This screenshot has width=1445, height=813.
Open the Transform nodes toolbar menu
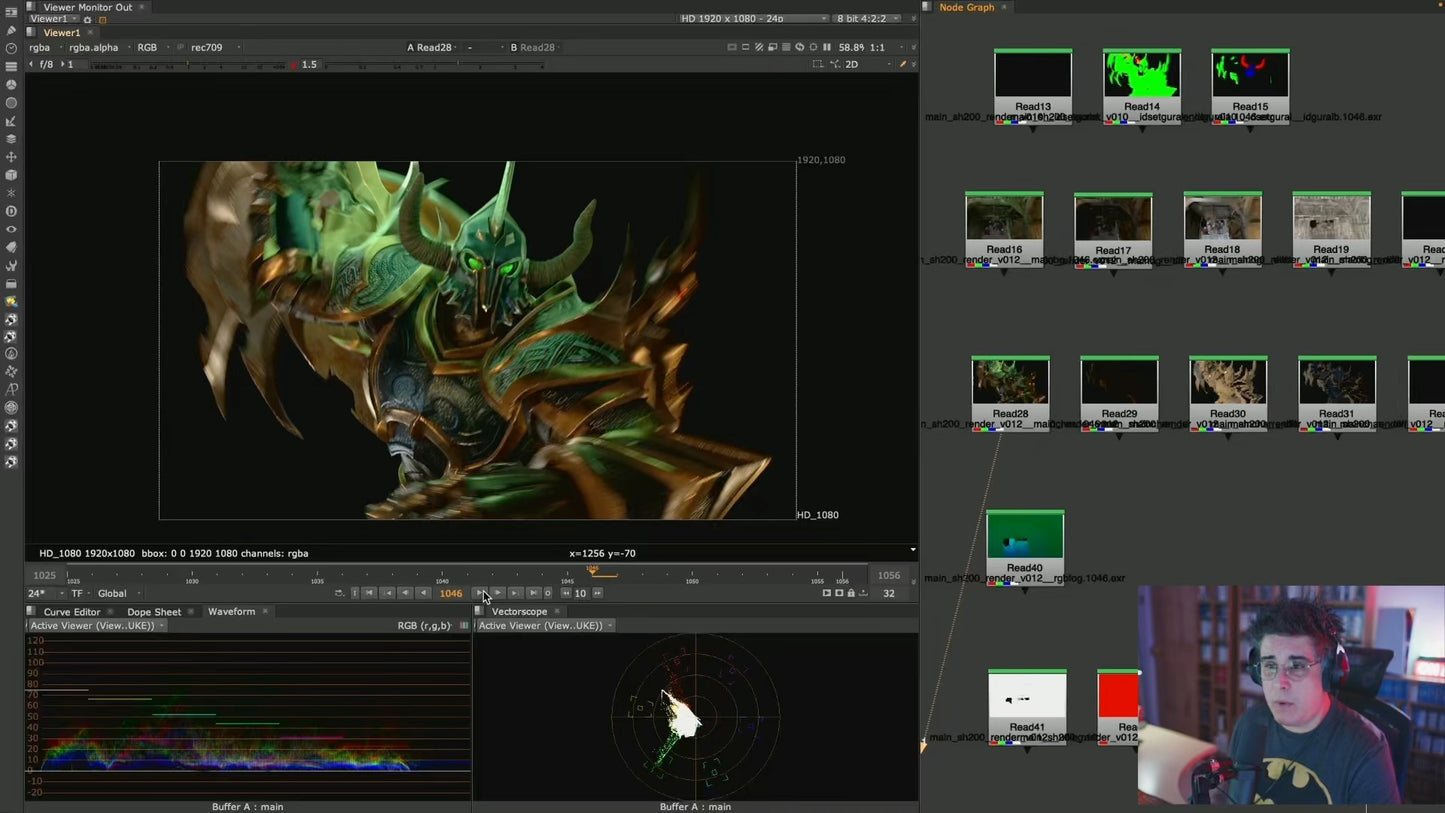pyautogui.click(x=11, y=157)
